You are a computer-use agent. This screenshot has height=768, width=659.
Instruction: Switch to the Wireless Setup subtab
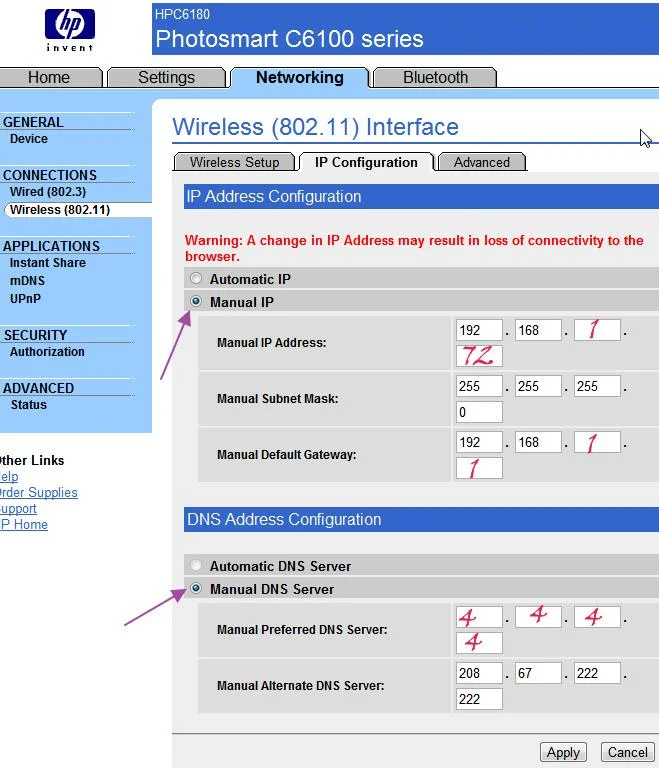click(x=234, y=162)
